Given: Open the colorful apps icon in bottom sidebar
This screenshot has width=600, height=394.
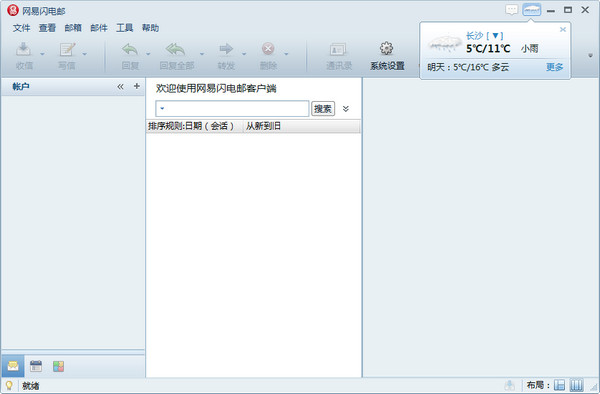Looking at the screenshot, I should (x=59, y=366).
